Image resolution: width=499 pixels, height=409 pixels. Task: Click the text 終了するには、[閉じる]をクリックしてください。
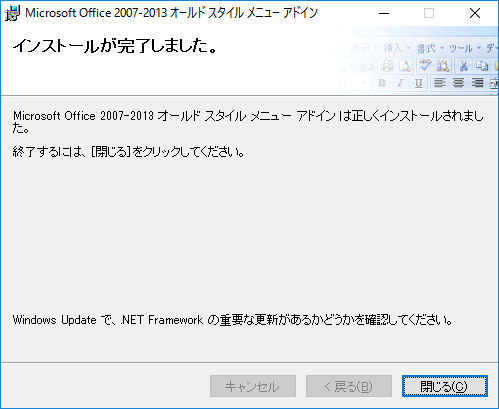point(129,152)
